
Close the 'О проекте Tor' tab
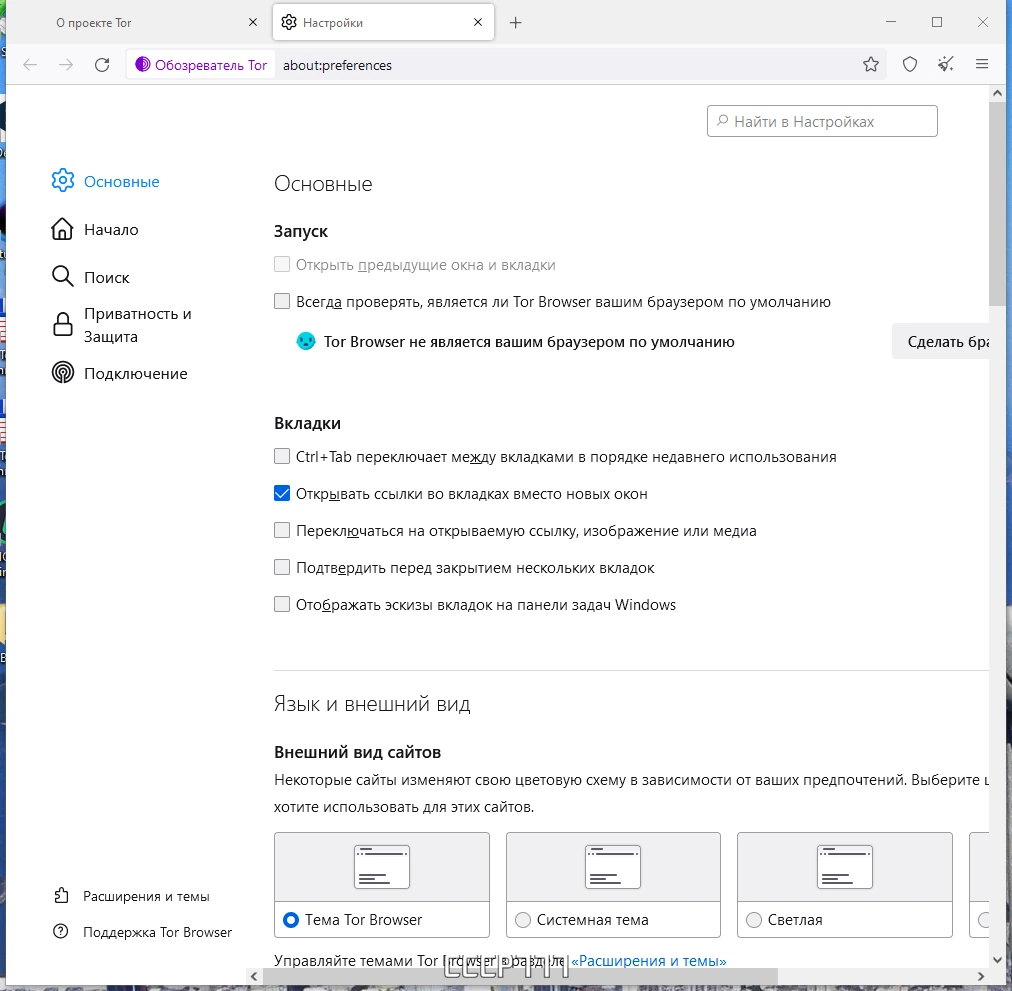point(253,23)
